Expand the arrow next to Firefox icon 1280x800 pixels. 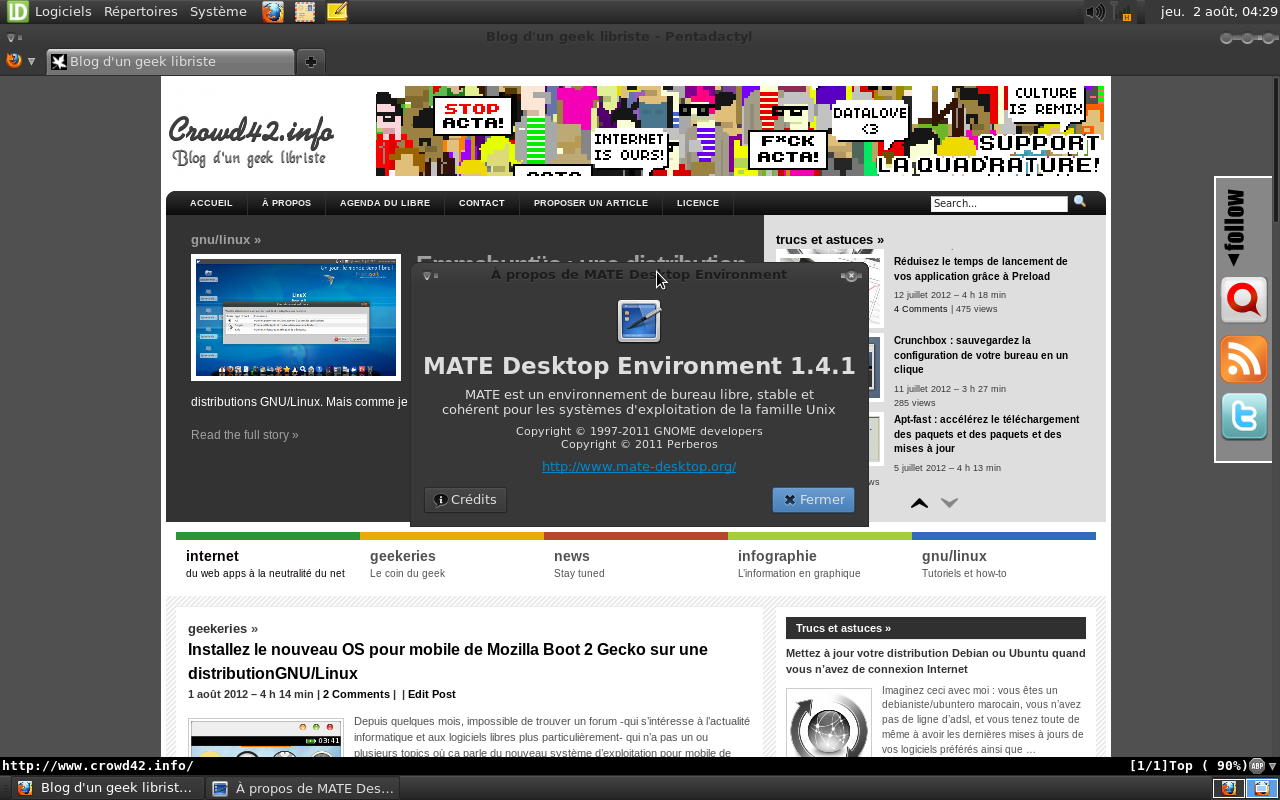coord(31,61)
